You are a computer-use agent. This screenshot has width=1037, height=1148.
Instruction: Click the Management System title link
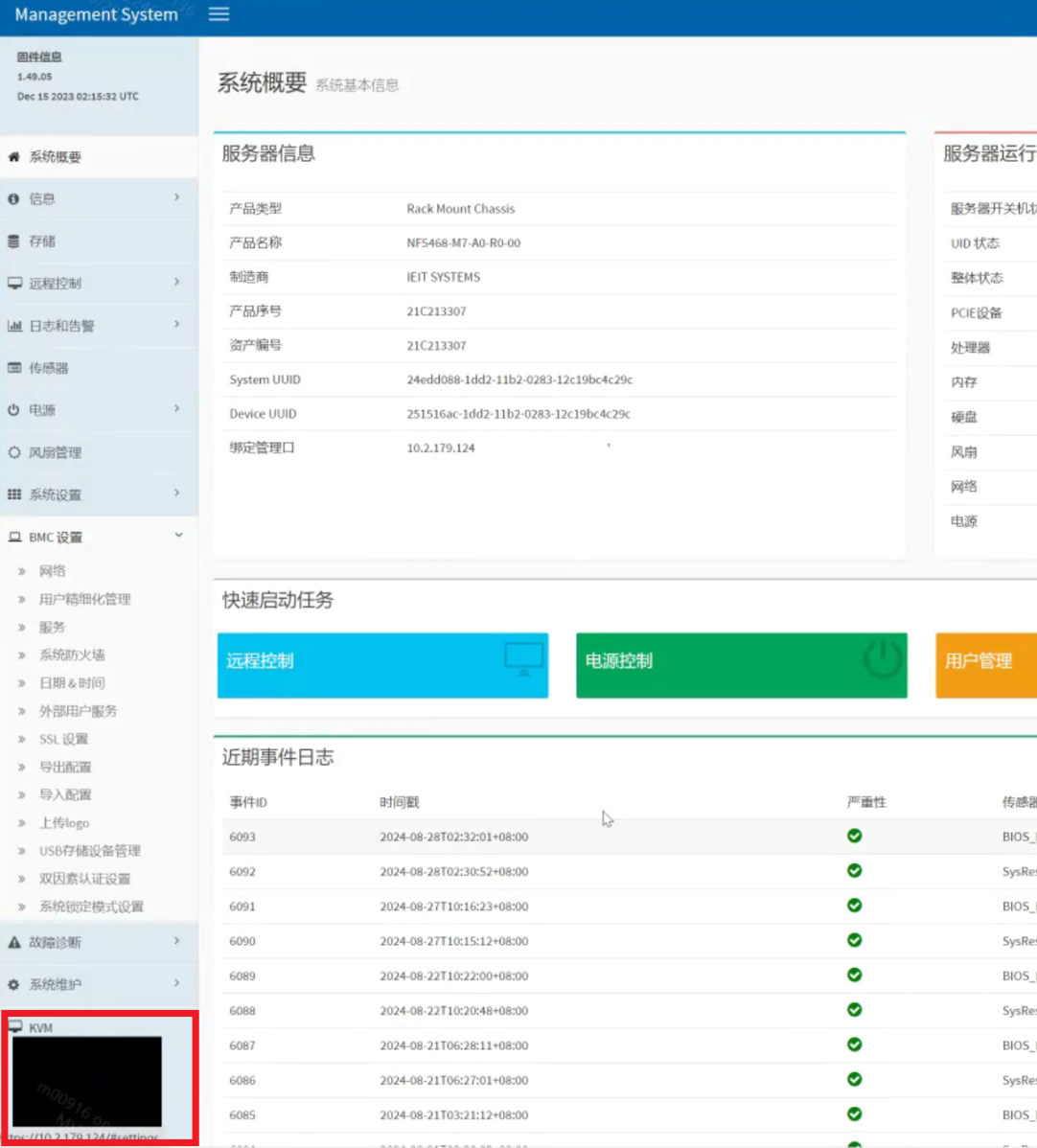point(96,14)
